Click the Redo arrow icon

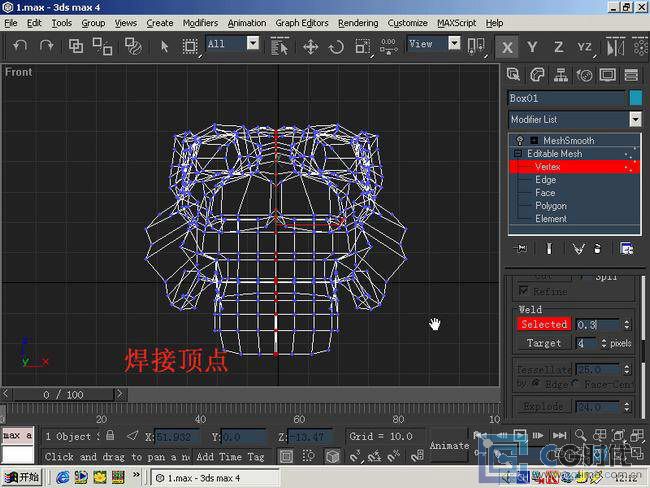(46, 46)
